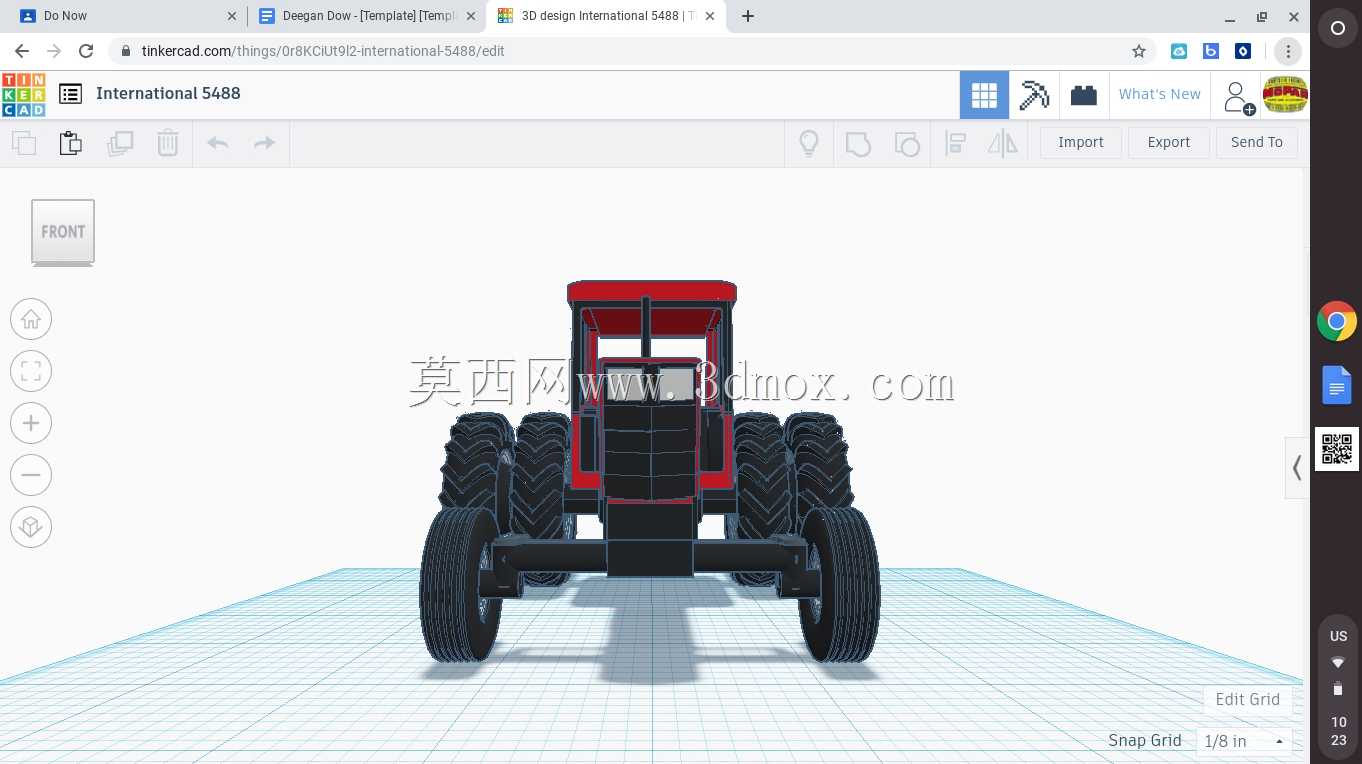Viewport: 1362px width, 764px height.
Task: Switch to 3D design grid view
Action: (x=984, y=95)
